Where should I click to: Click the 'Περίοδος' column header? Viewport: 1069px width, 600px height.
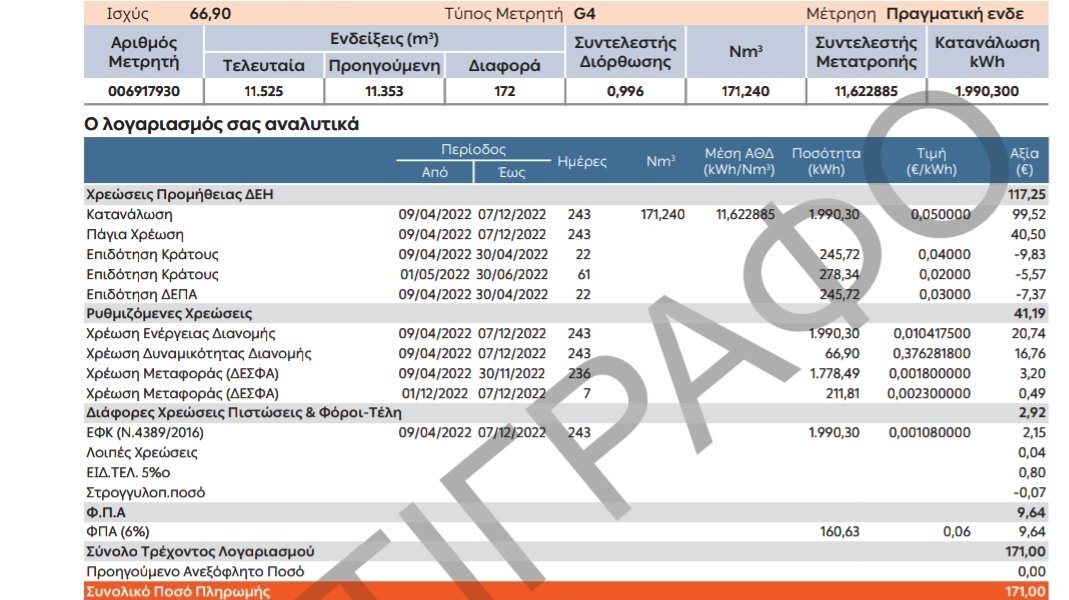[x=473, y=149]
